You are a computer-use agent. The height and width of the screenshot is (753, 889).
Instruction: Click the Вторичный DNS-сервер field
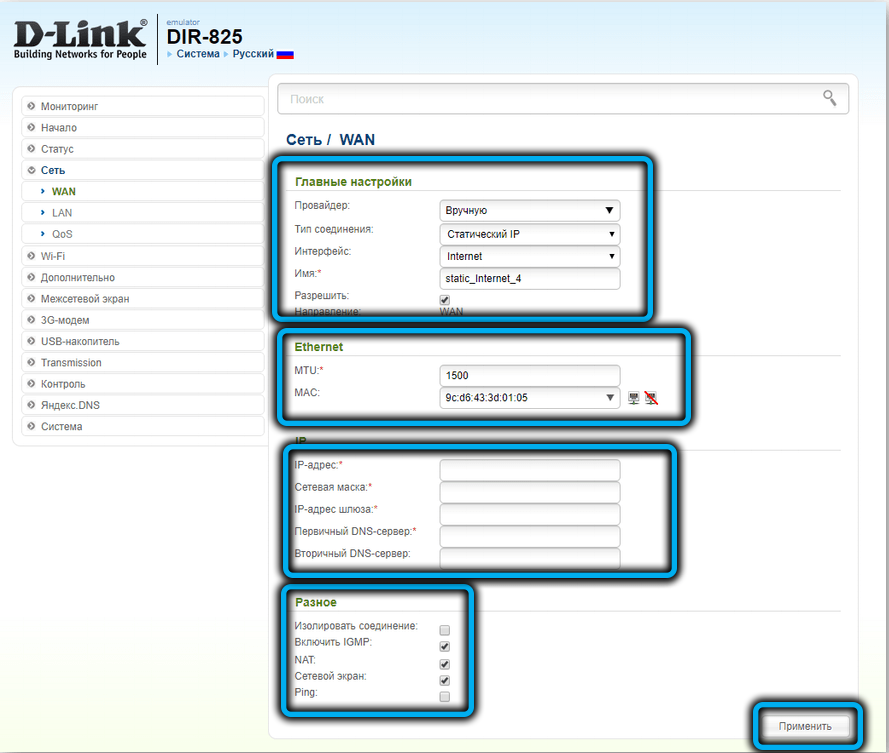coord(530,558)
